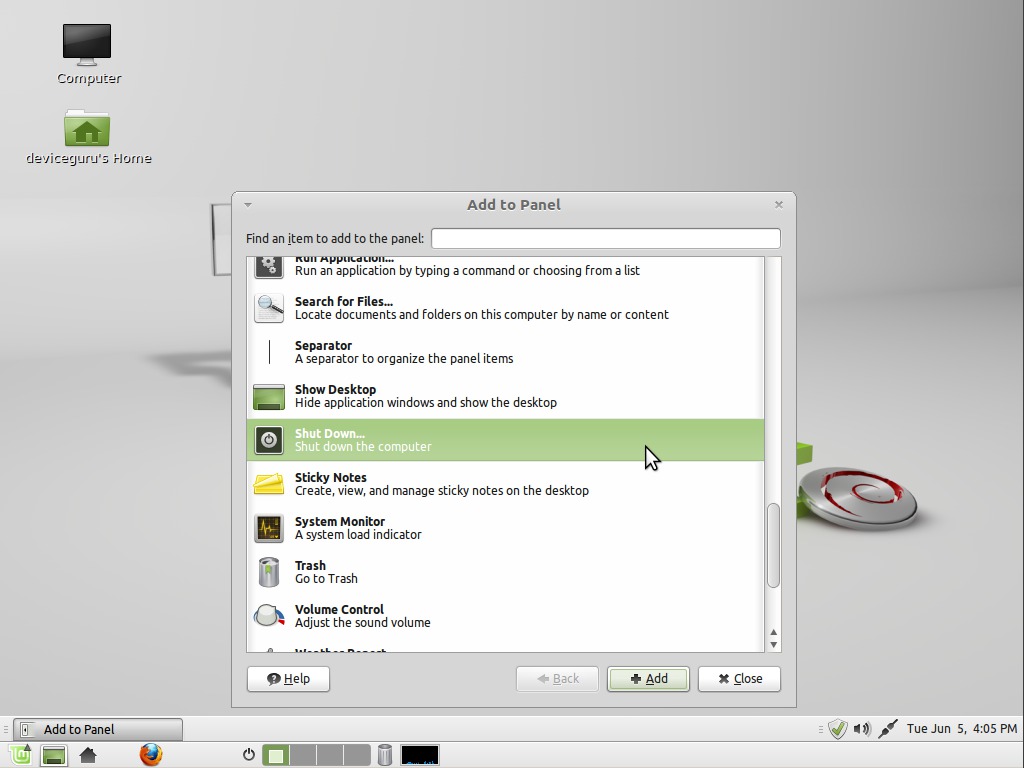1024x768 pixels.
Task: Launch Firefox from the bottom panel
Action: coord(151,755)
